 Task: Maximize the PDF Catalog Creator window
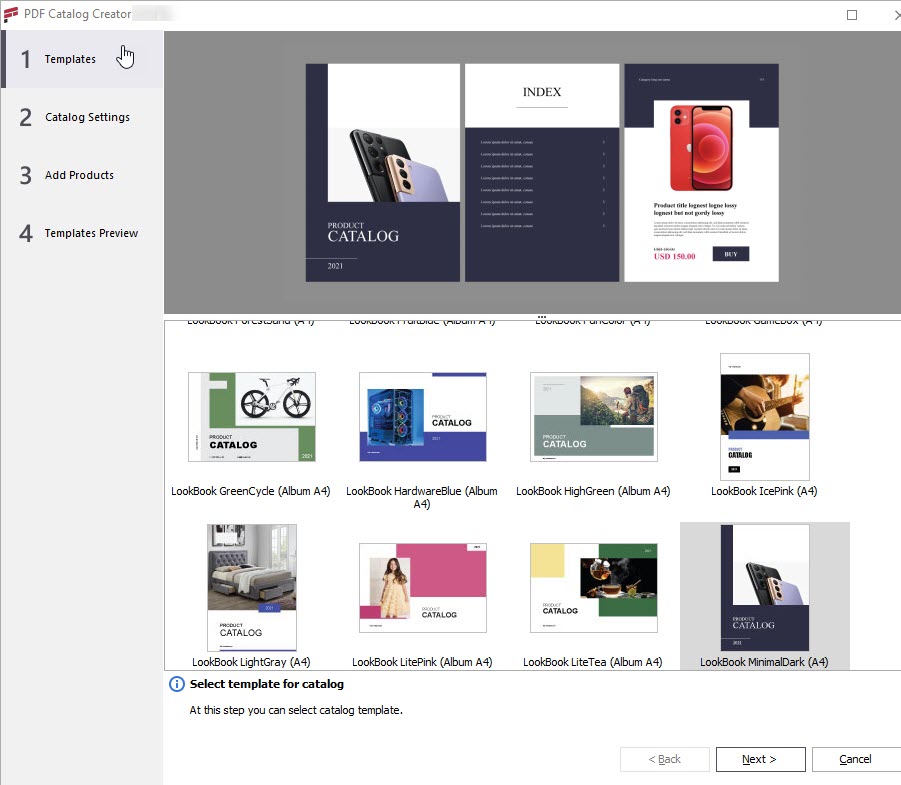tap(852, 15)
